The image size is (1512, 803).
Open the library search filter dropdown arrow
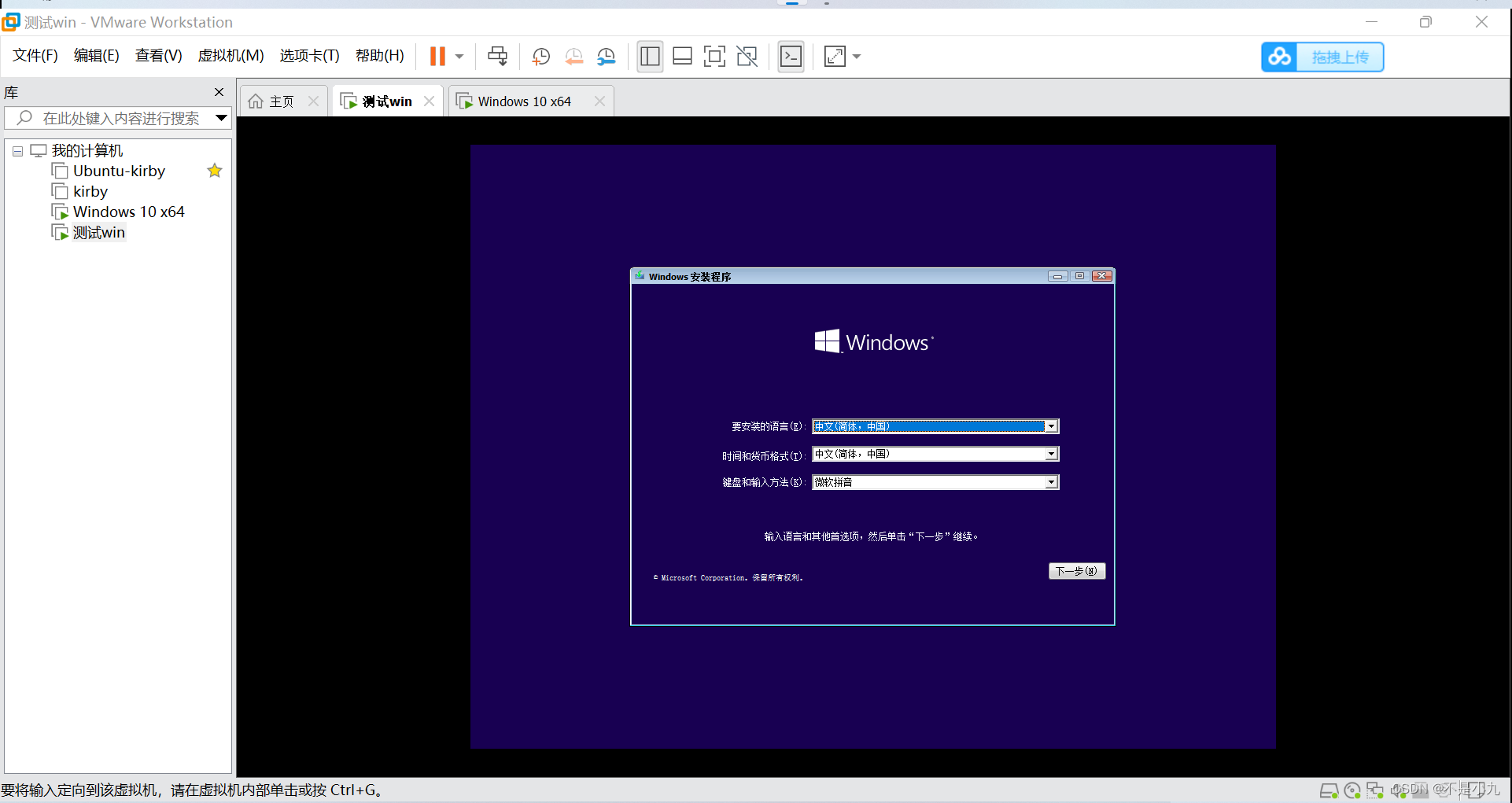coord(222,118)
